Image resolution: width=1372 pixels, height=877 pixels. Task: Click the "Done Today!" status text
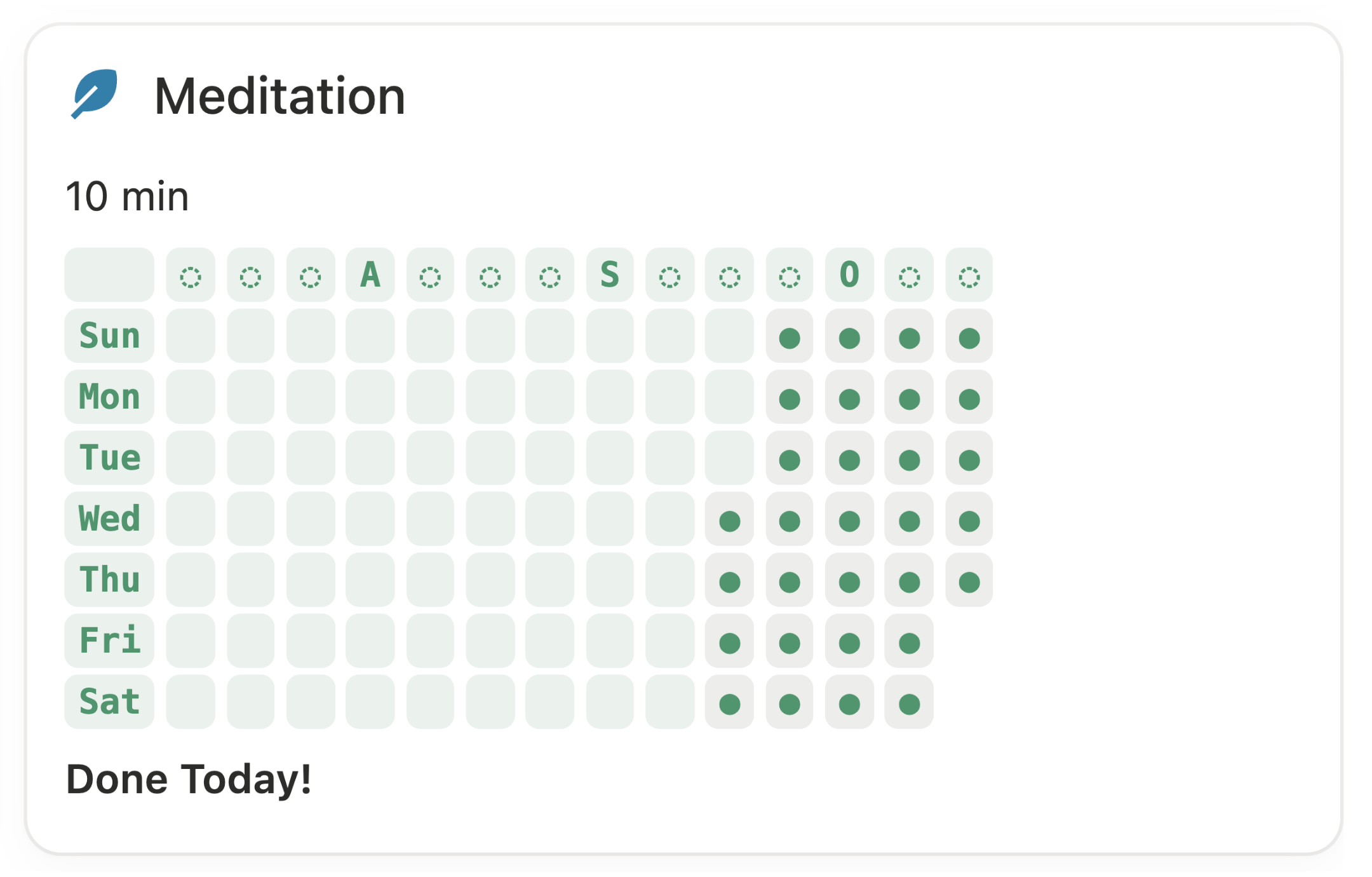point(189,779)
